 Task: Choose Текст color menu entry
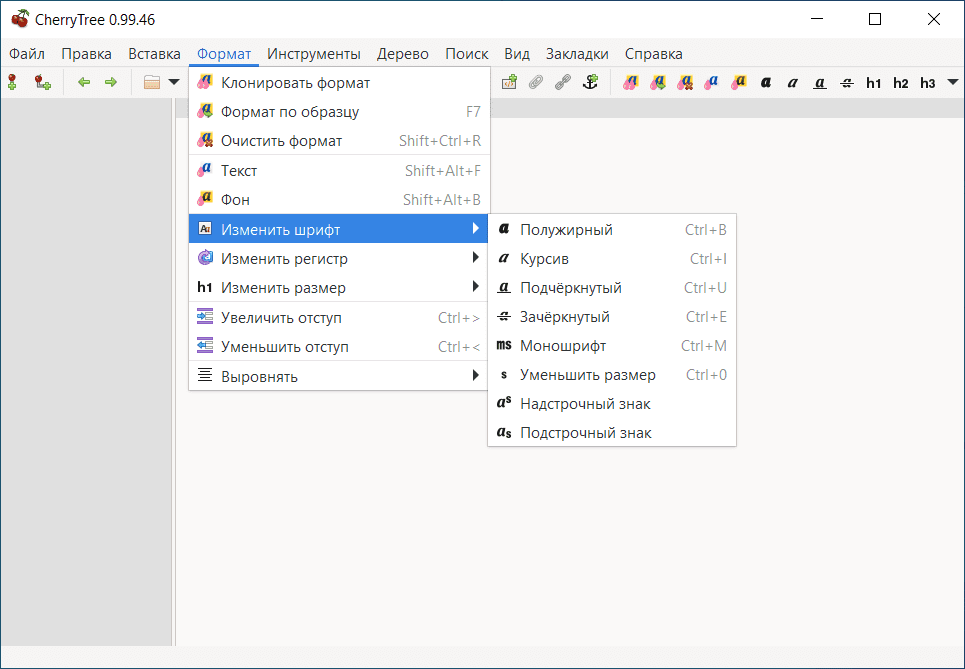339,170
